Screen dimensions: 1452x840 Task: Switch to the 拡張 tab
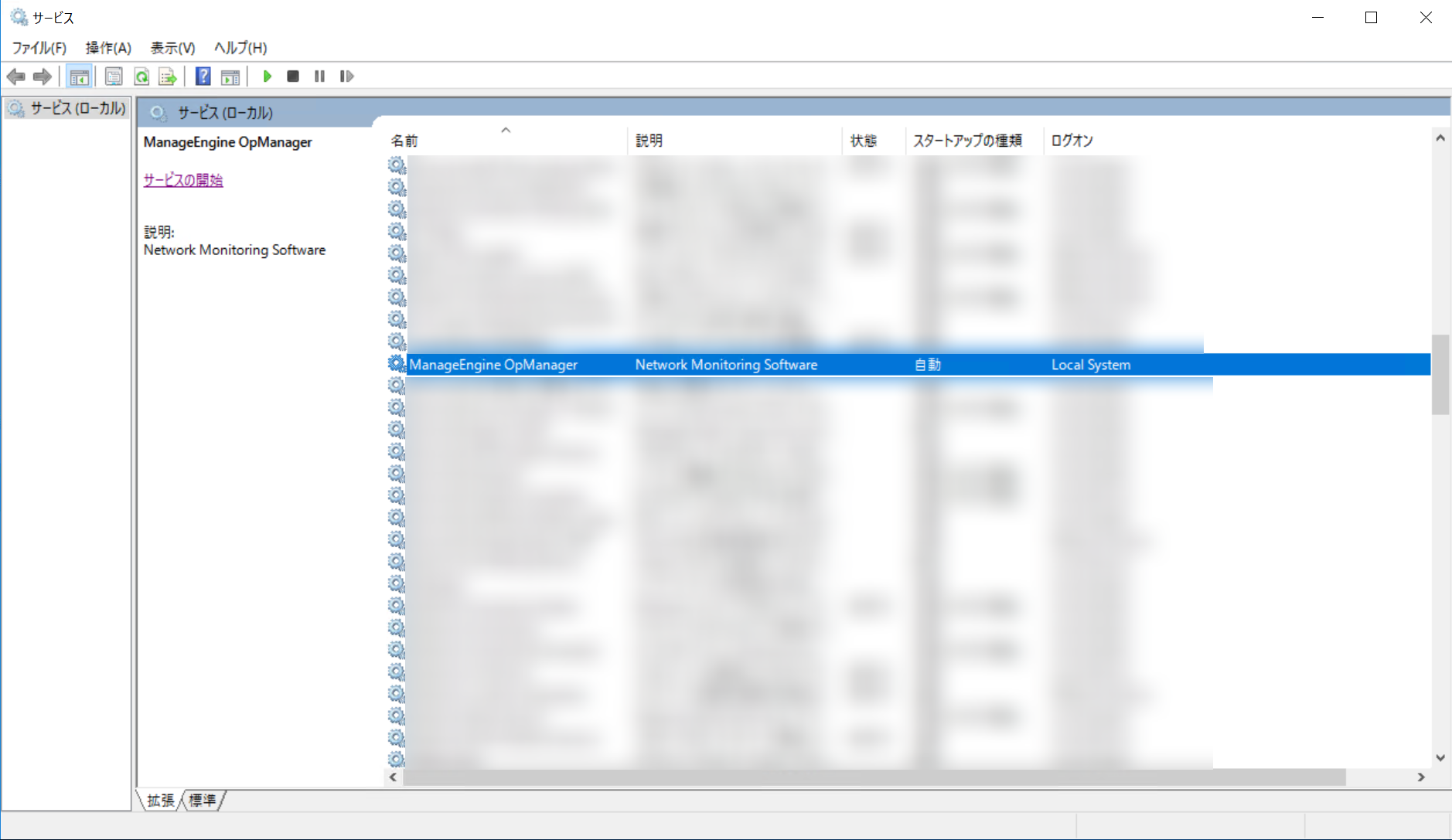[161, 801]
